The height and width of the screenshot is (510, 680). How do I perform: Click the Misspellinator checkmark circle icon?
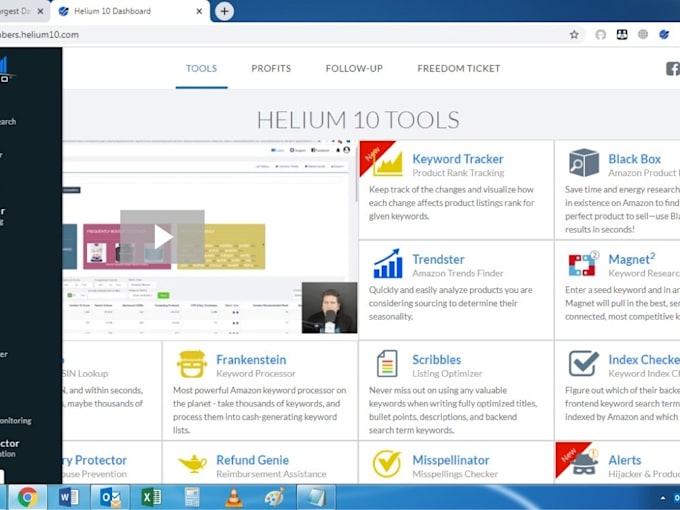(387, 464)
